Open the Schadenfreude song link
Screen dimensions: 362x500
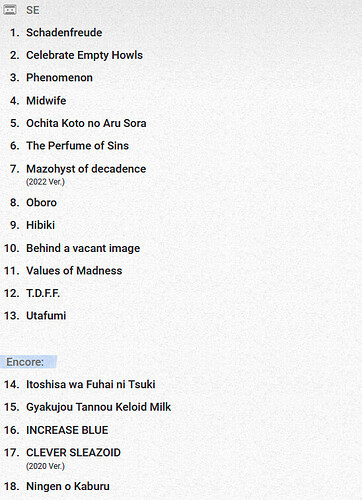tap(64, 33)
